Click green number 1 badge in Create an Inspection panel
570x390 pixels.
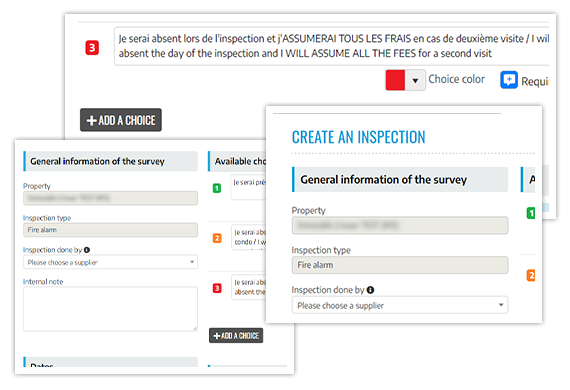pyautogui.click(x=531, y=213)
